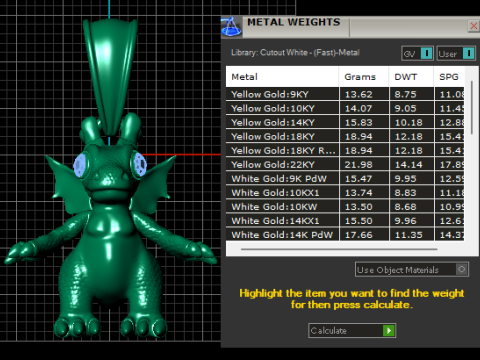Click the 14.07 grams cell

point(364,108)
